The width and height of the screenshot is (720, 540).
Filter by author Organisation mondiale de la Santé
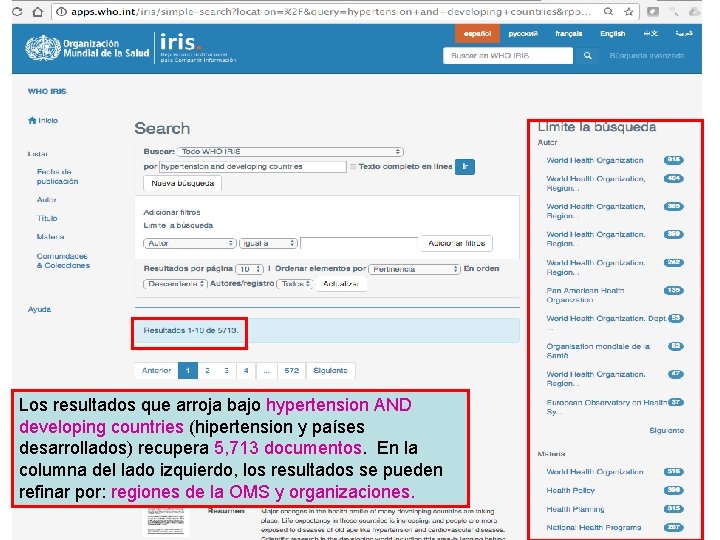pos(598,351)
